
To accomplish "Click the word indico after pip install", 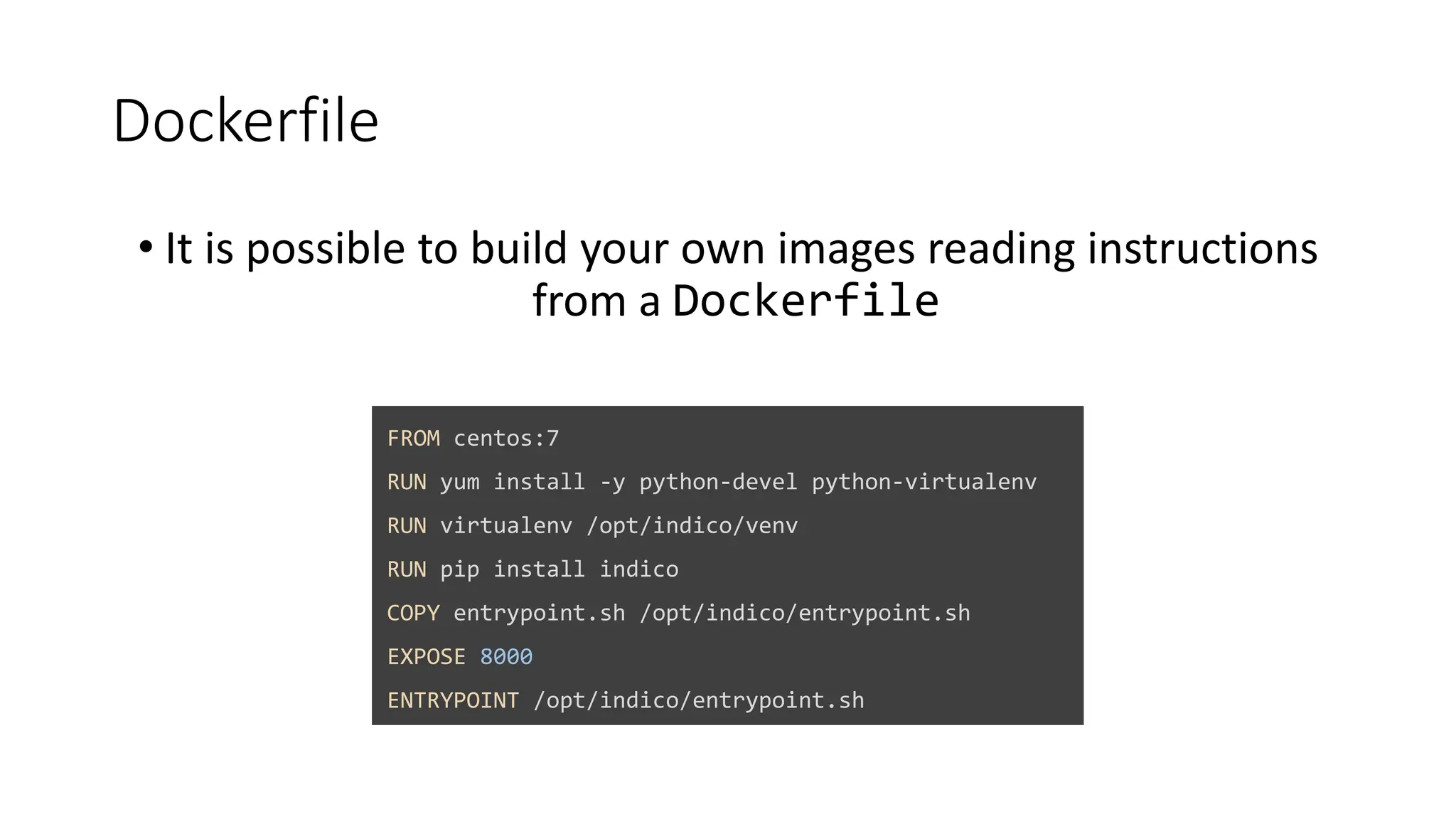I will (638, 569).
